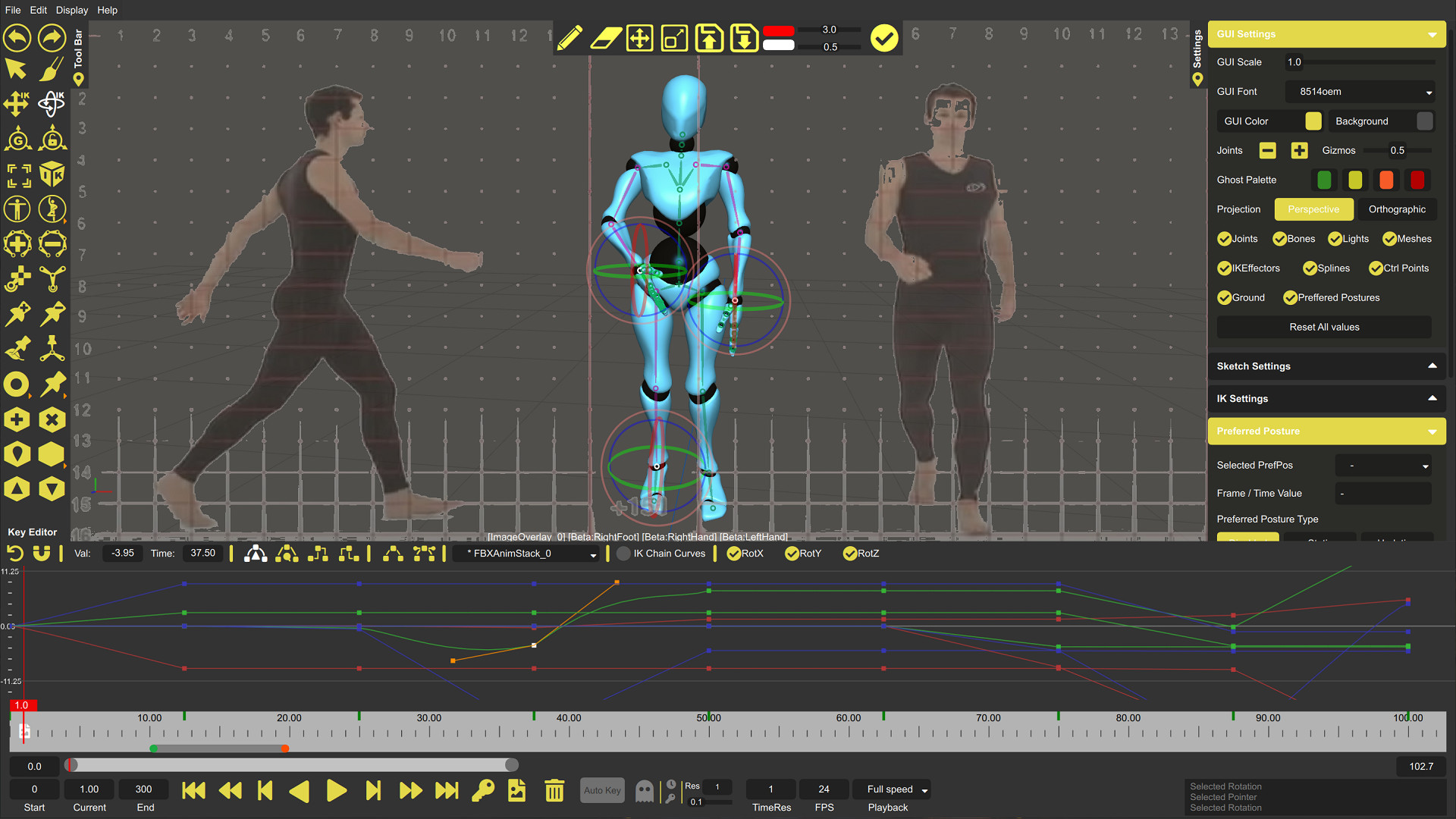Click the trash delete icon

[554, 790]
